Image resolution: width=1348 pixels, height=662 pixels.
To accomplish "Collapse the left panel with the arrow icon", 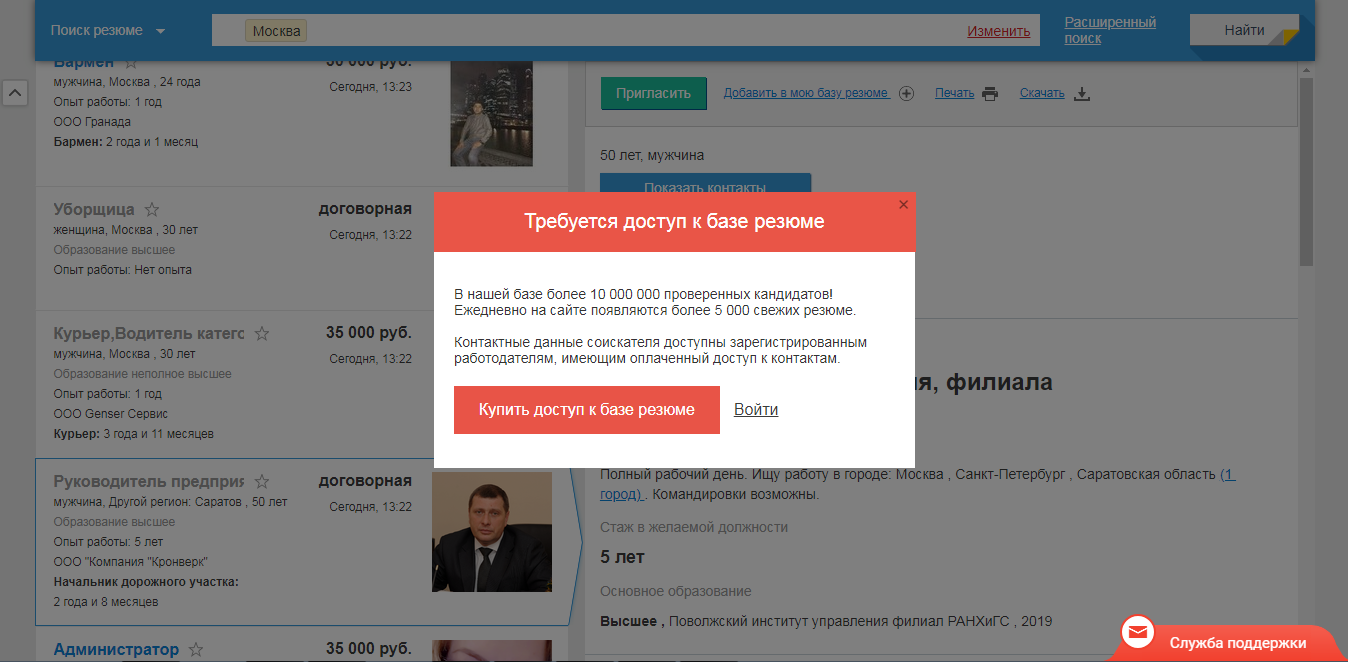I will click(15, 91).
